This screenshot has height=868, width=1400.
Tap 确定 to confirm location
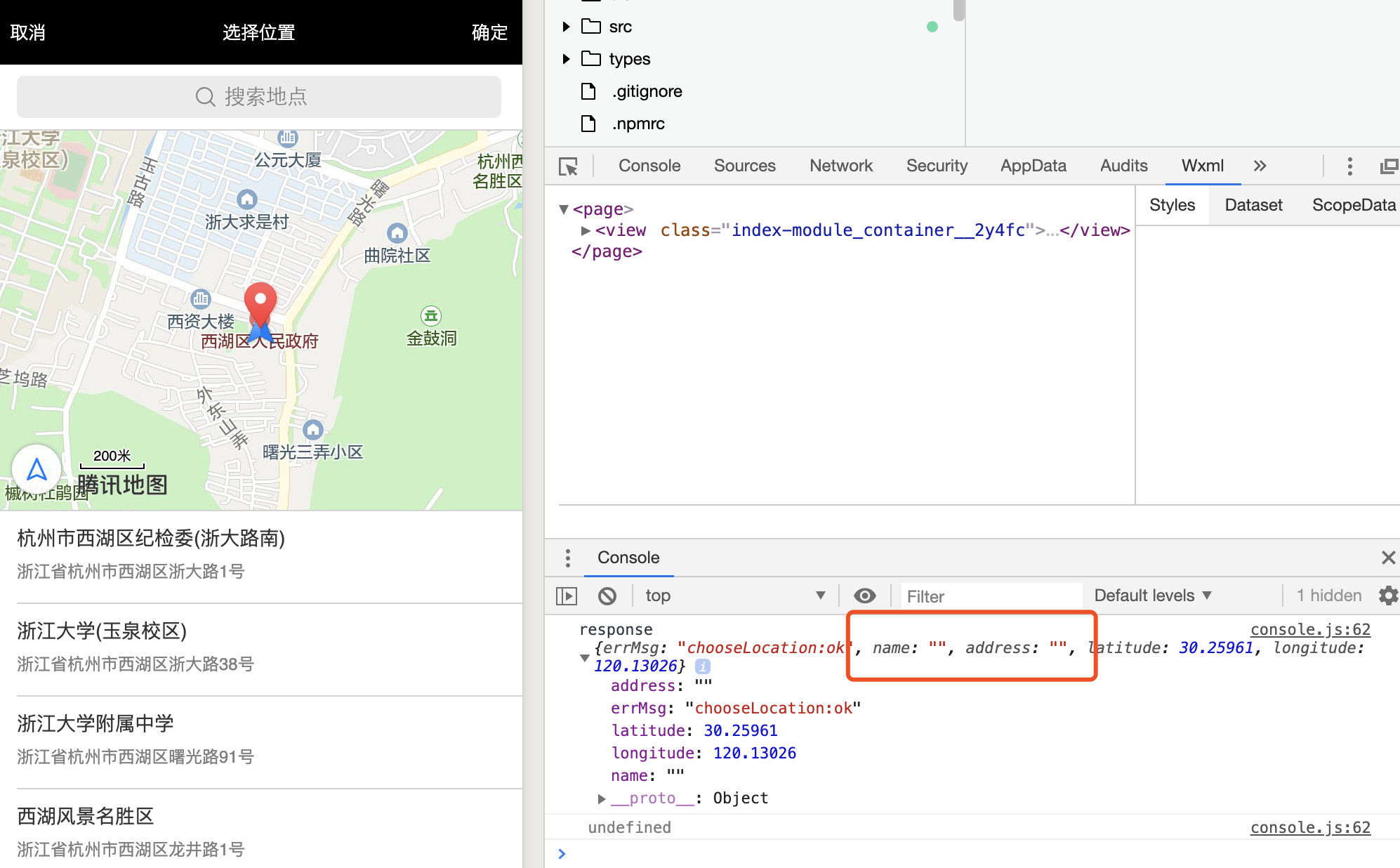pos(489,32)
